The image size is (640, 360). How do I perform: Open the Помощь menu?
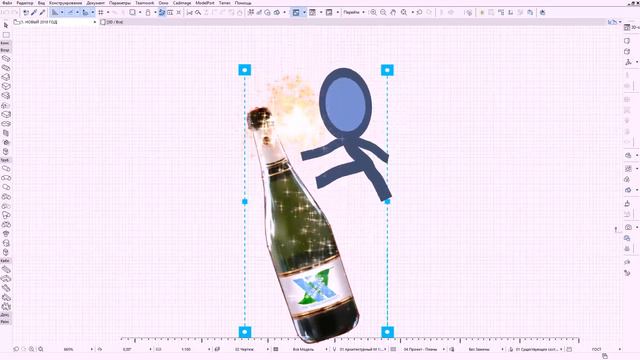[x=243, y=3]
